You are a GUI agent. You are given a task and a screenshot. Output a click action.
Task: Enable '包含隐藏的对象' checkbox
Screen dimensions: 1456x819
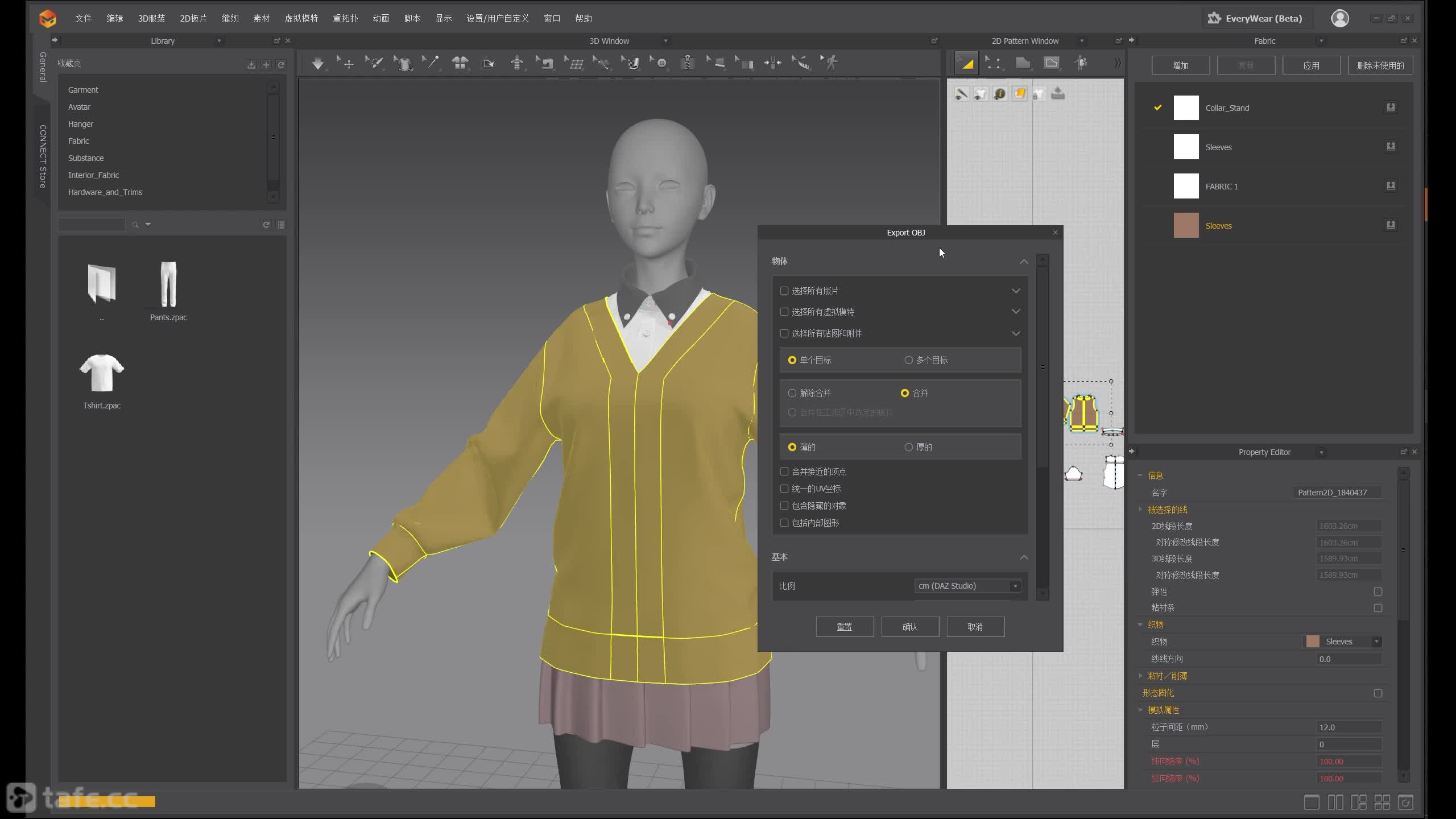coord(784,506)
